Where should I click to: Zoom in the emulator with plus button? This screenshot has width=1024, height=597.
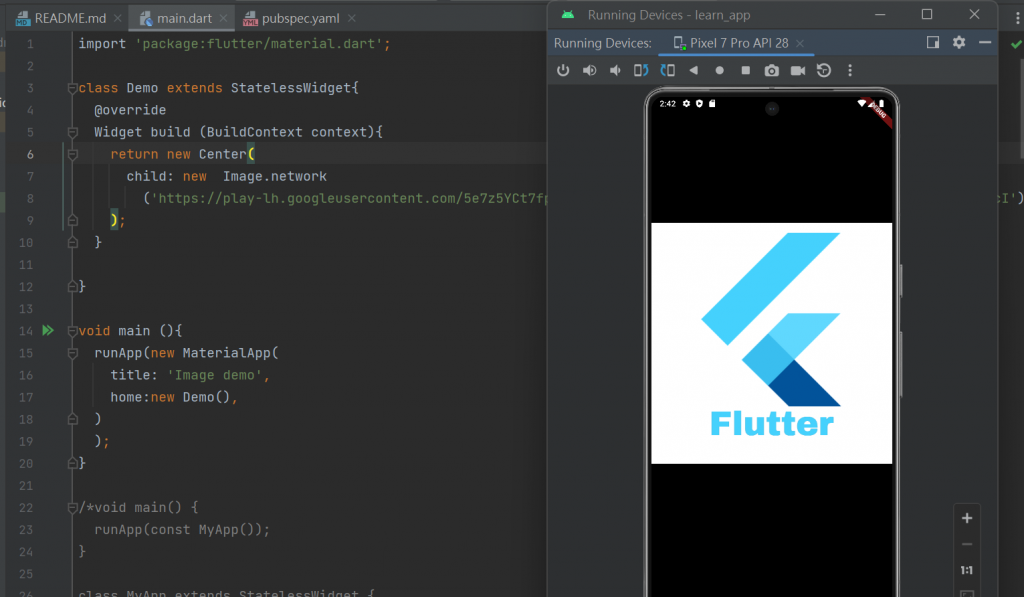[x=967, y=518]
